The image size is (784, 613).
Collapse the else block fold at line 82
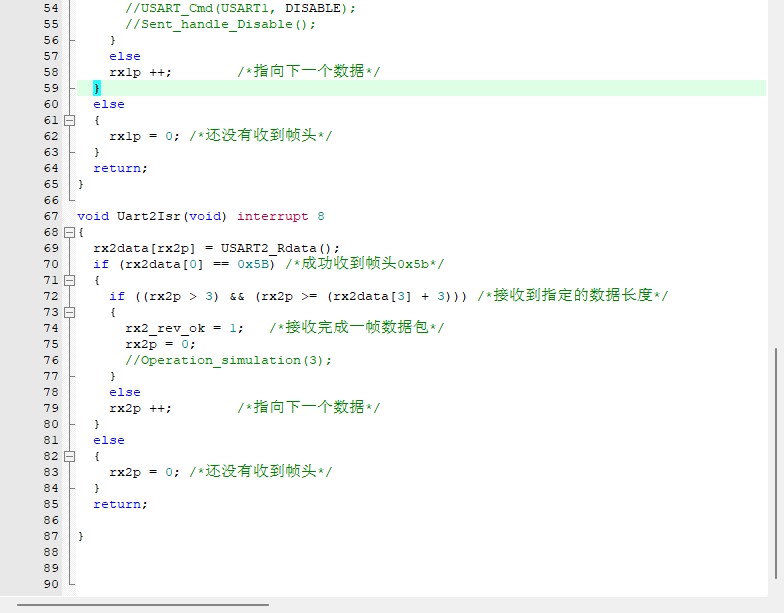pos(70,456)
